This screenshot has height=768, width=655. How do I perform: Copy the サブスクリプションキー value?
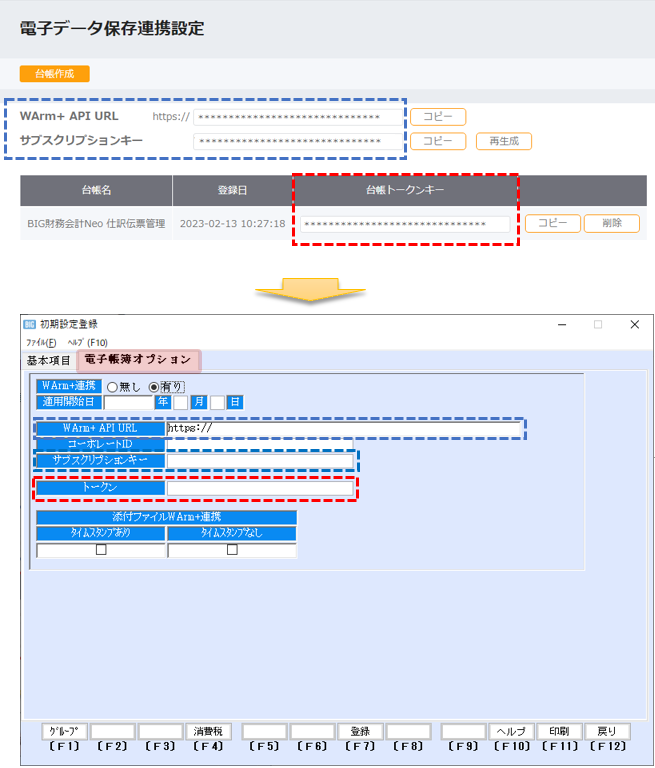coord(438,141)
